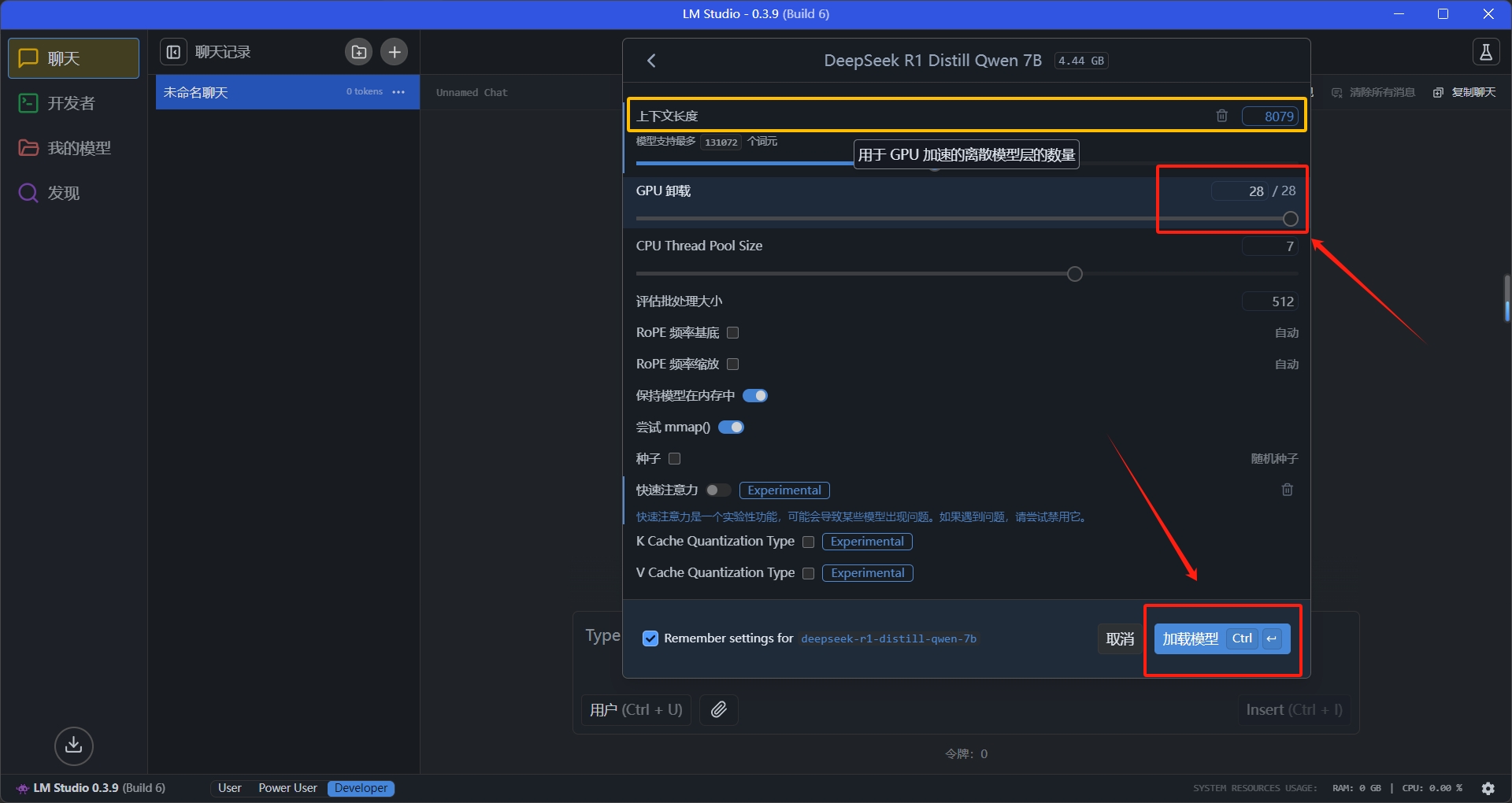Uncheck Remember settings for checkbox
Viewport: 1512px width, 803px height.
pyautogui.click(x=650, y=638)
